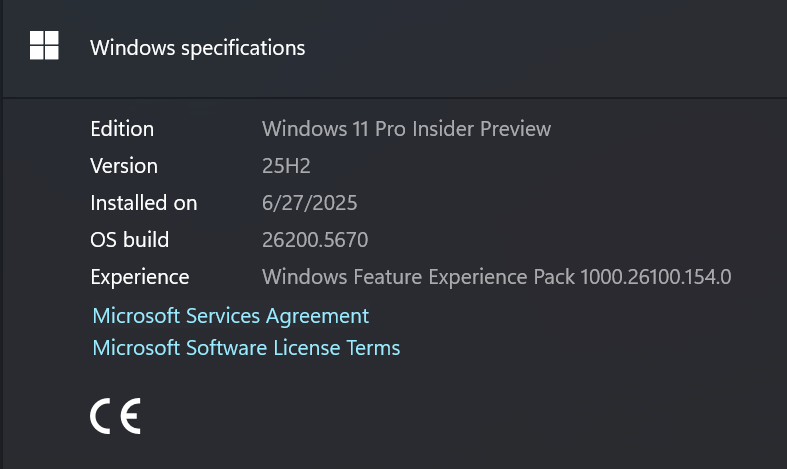Click the 26200.5670 build number

click(x=315, y=240)
